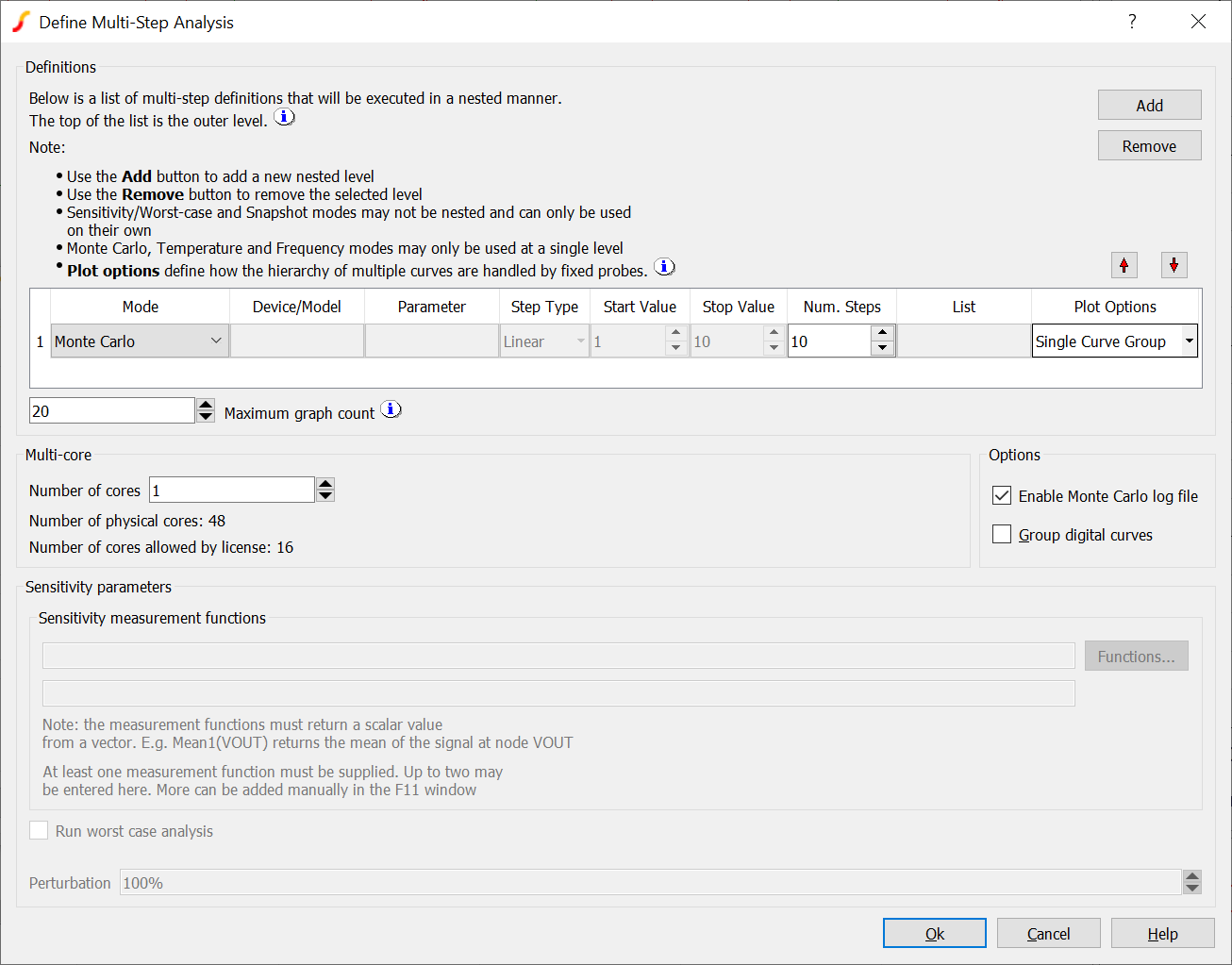Viewport: 1232px width, 965px height.
Task: Click Remove to delete selected level
Action: tap(1149, 146)
